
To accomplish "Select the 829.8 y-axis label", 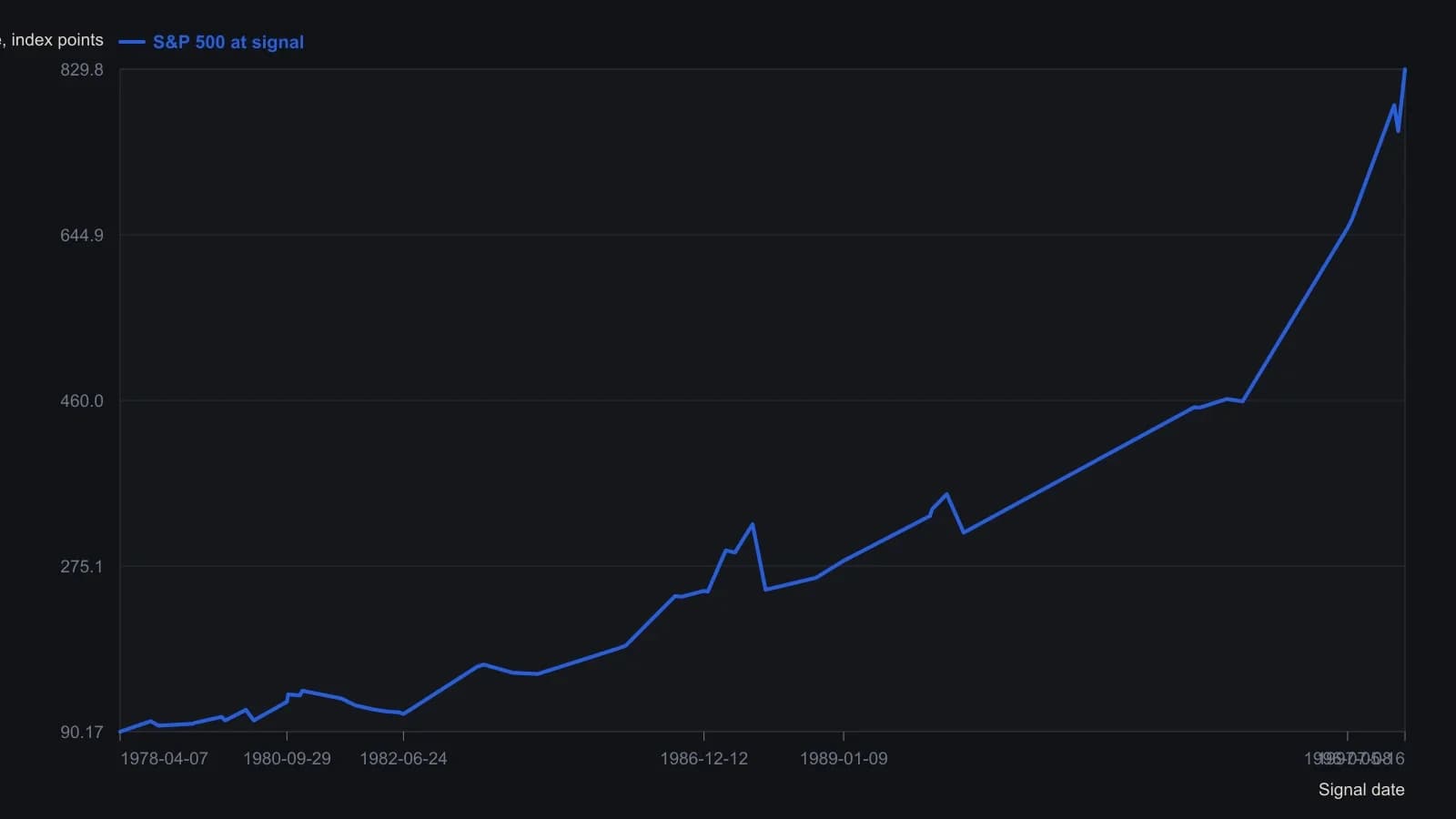I will pos(82,70).
